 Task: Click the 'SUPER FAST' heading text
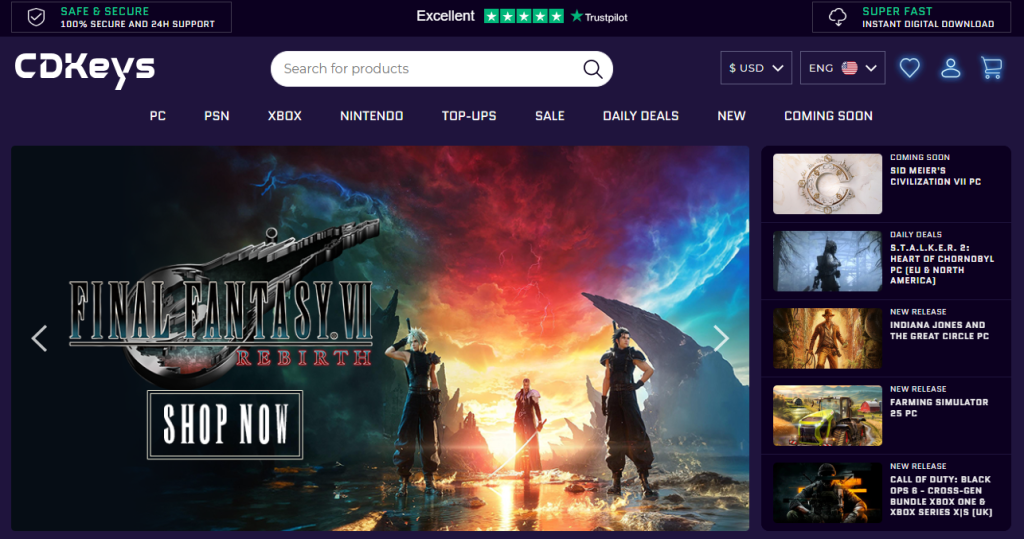pos(897,11)
